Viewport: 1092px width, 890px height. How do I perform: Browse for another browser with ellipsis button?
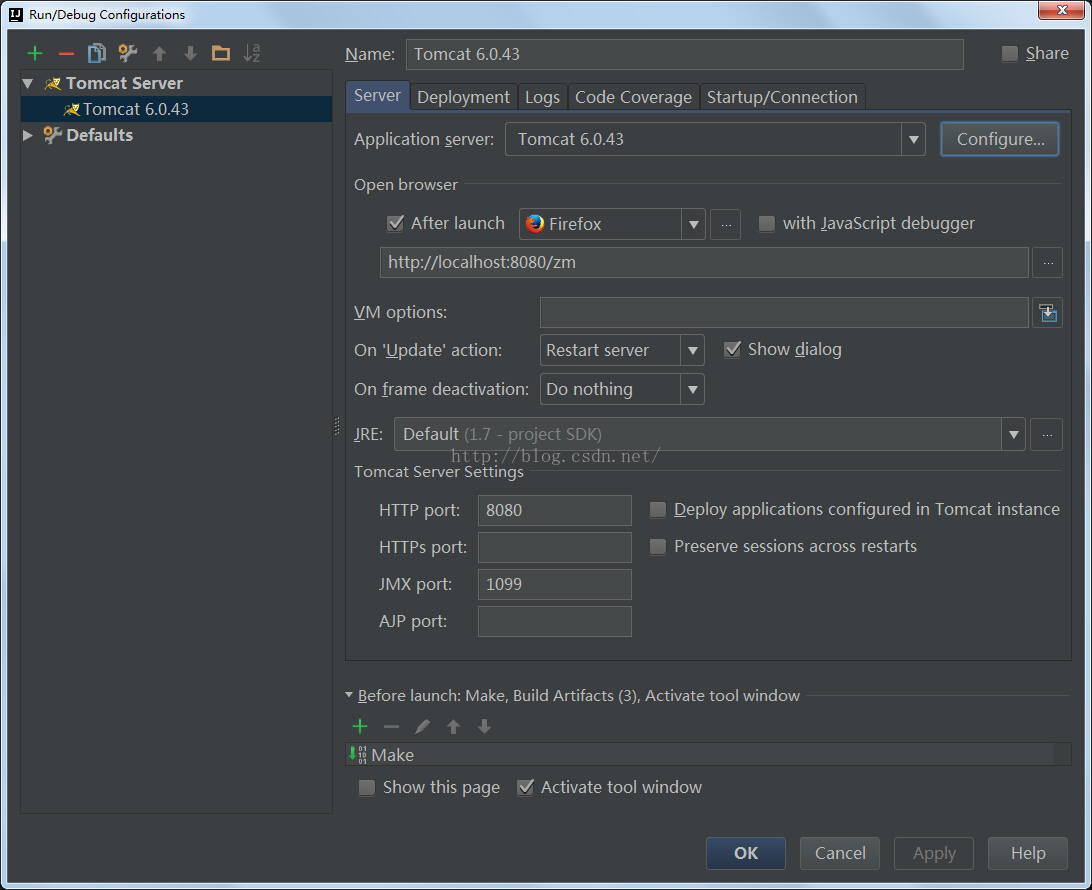pyautogui.click(x=726, y=224)
